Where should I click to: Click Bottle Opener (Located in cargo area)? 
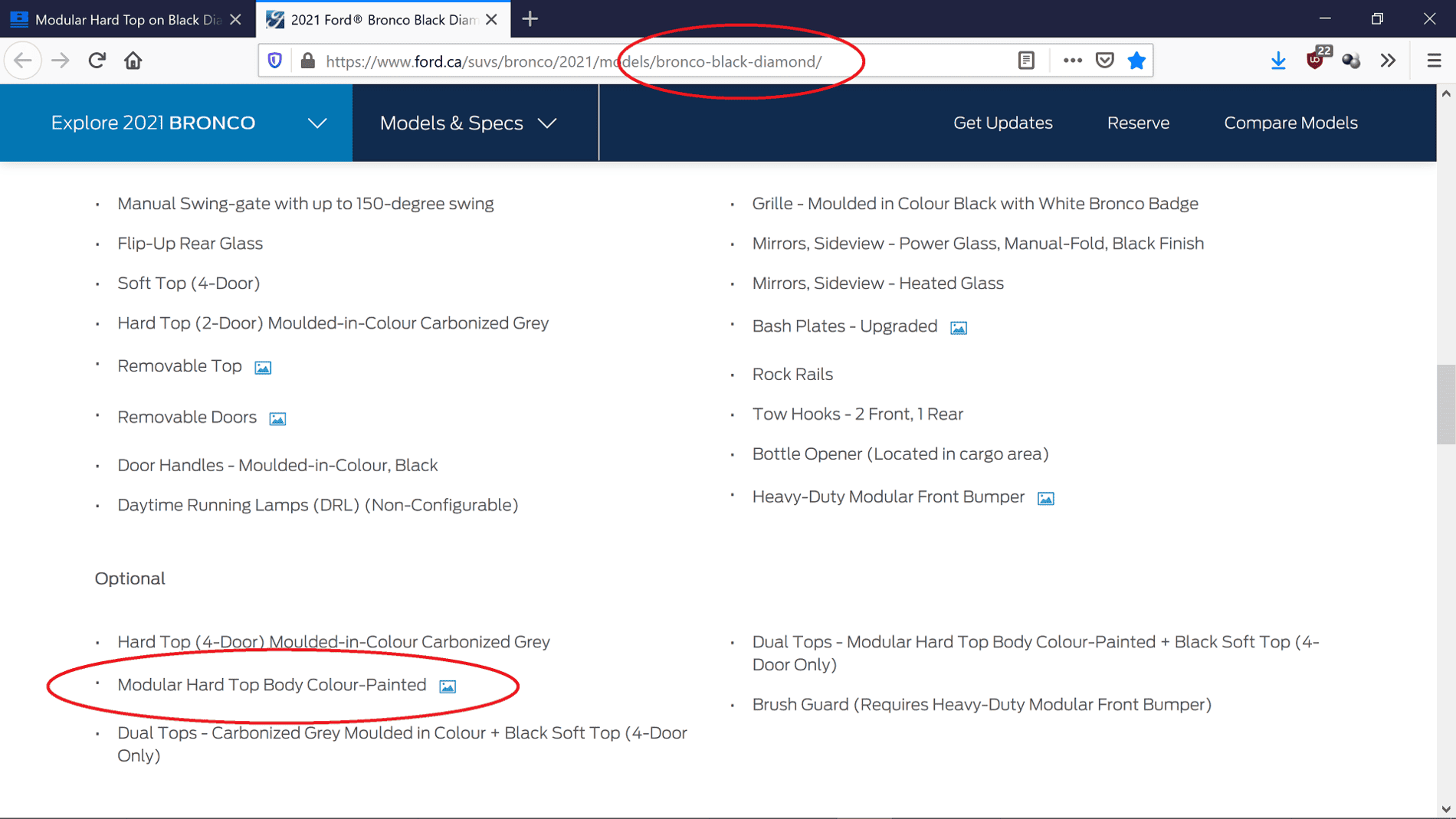pyautogui.click(x=900, y=454)
